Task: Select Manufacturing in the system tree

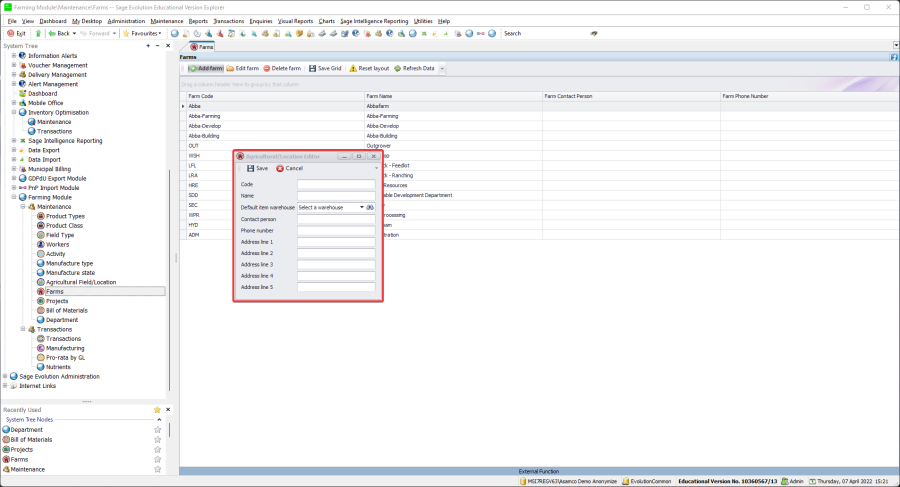Action: tap(63, 348)
